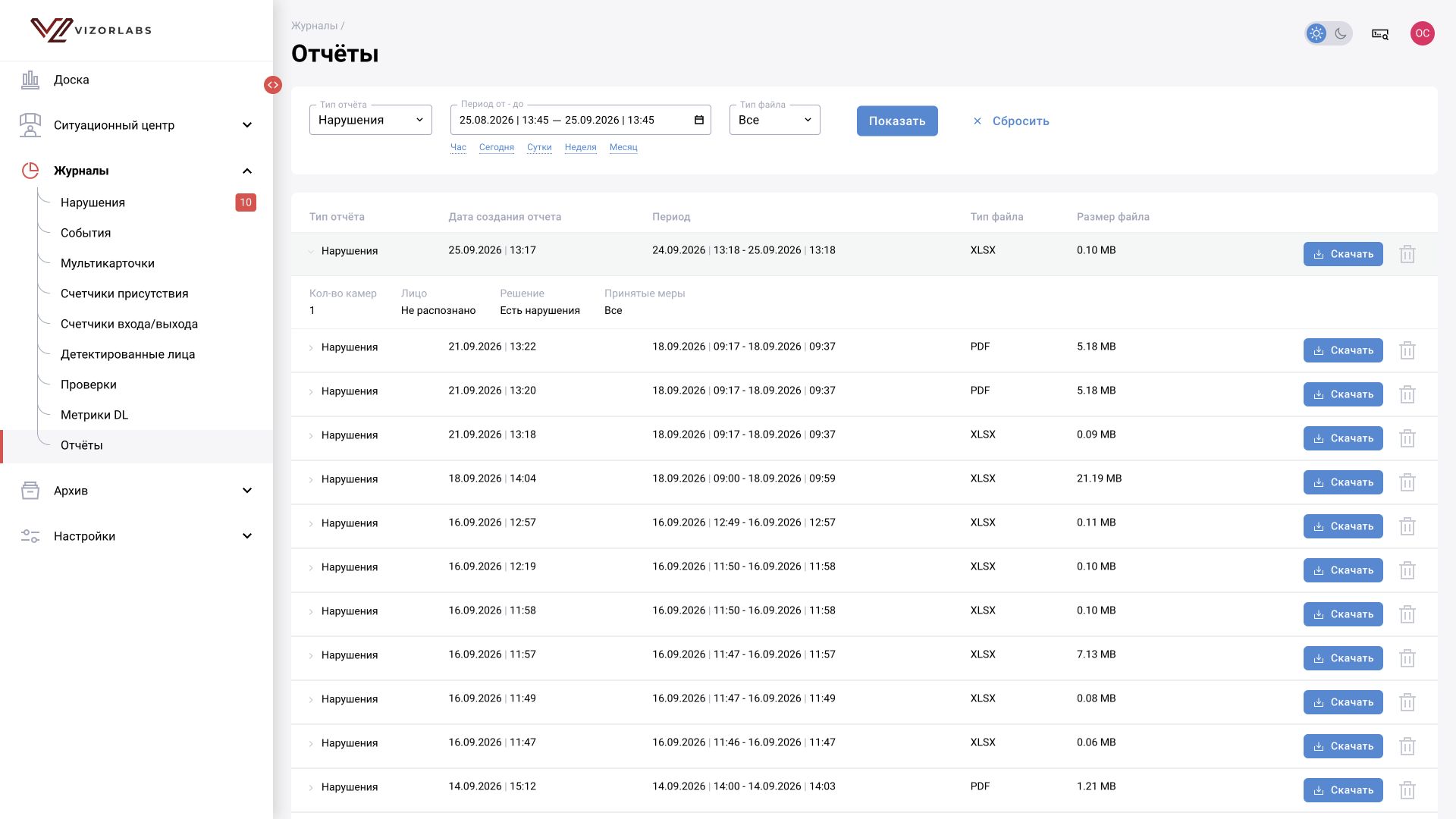Open Метрики DL in sidebar
The height and width of the screenshot is (819, 1456).
point(94,415)
